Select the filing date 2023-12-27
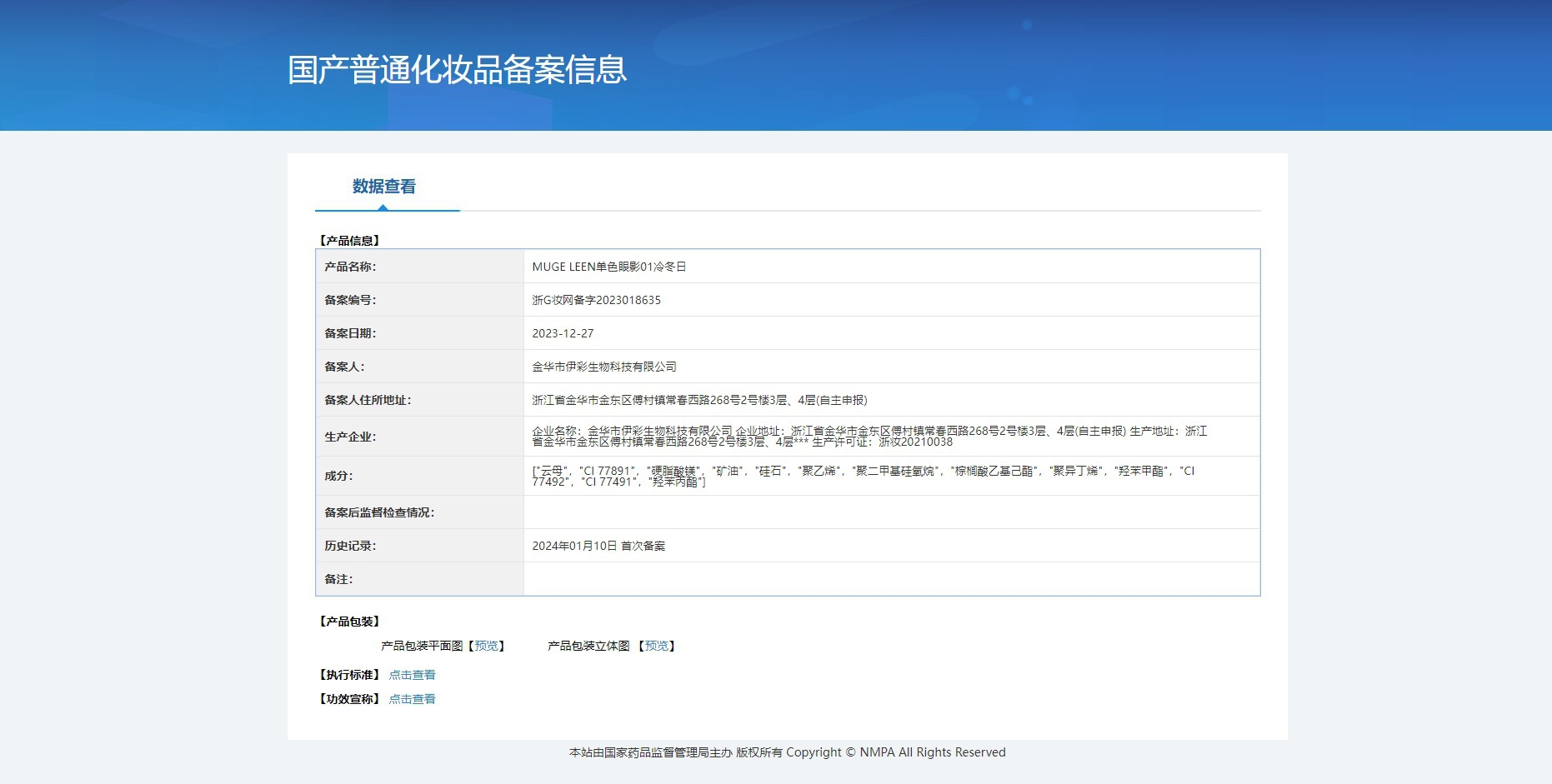This screenshot has height=784, width=1552. [563, 333]
